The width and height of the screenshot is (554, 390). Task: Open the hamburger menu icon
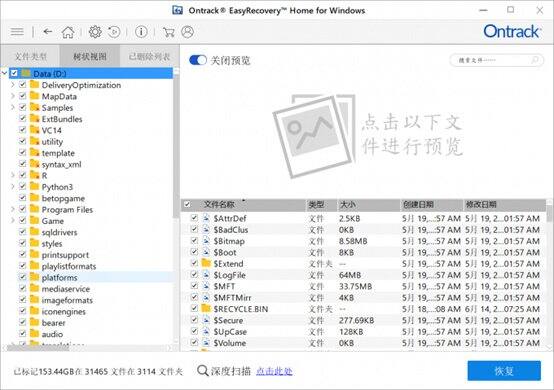pos(17,32)
